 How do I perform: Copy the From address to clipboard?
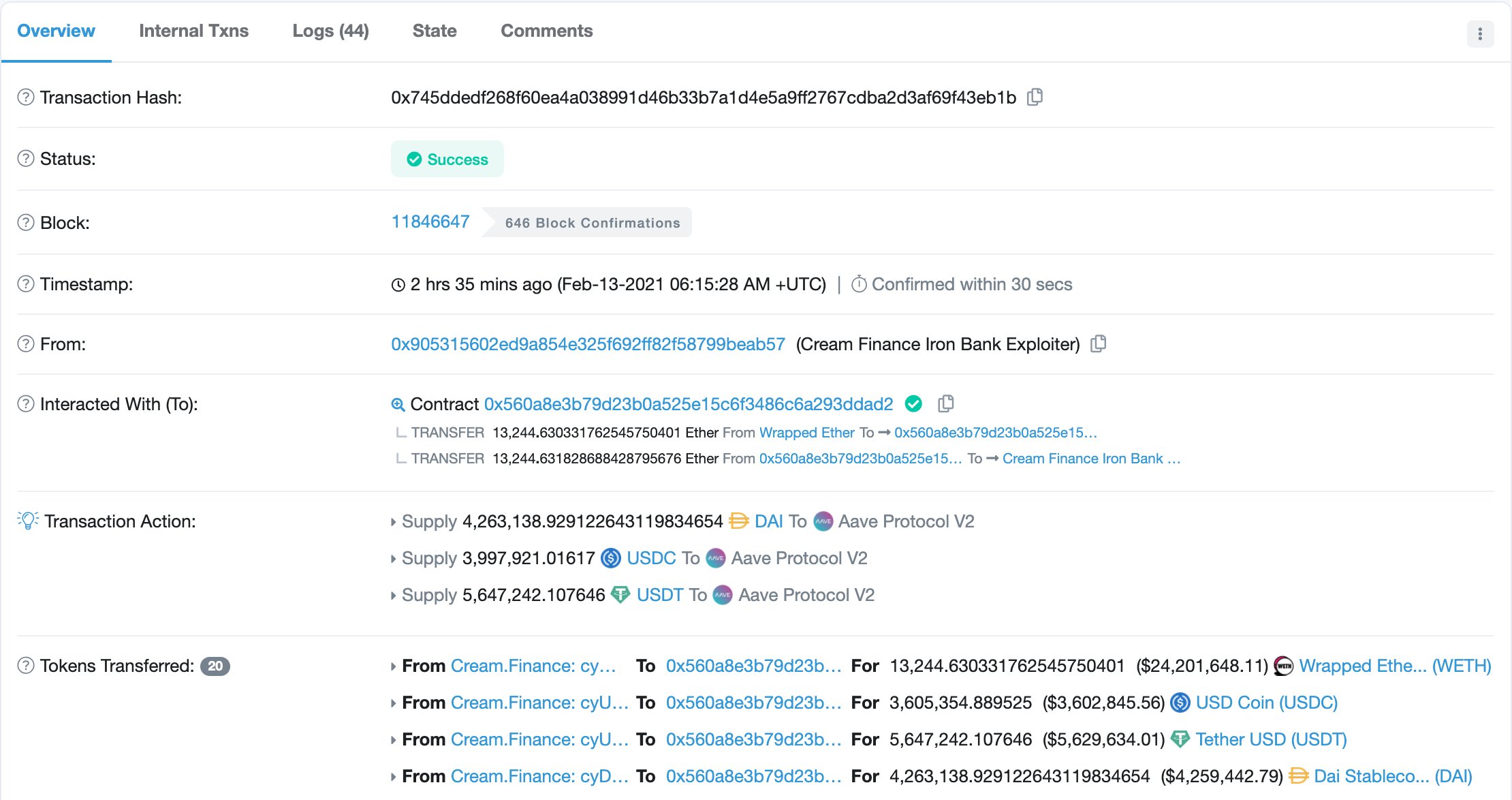pos(1099,344)
